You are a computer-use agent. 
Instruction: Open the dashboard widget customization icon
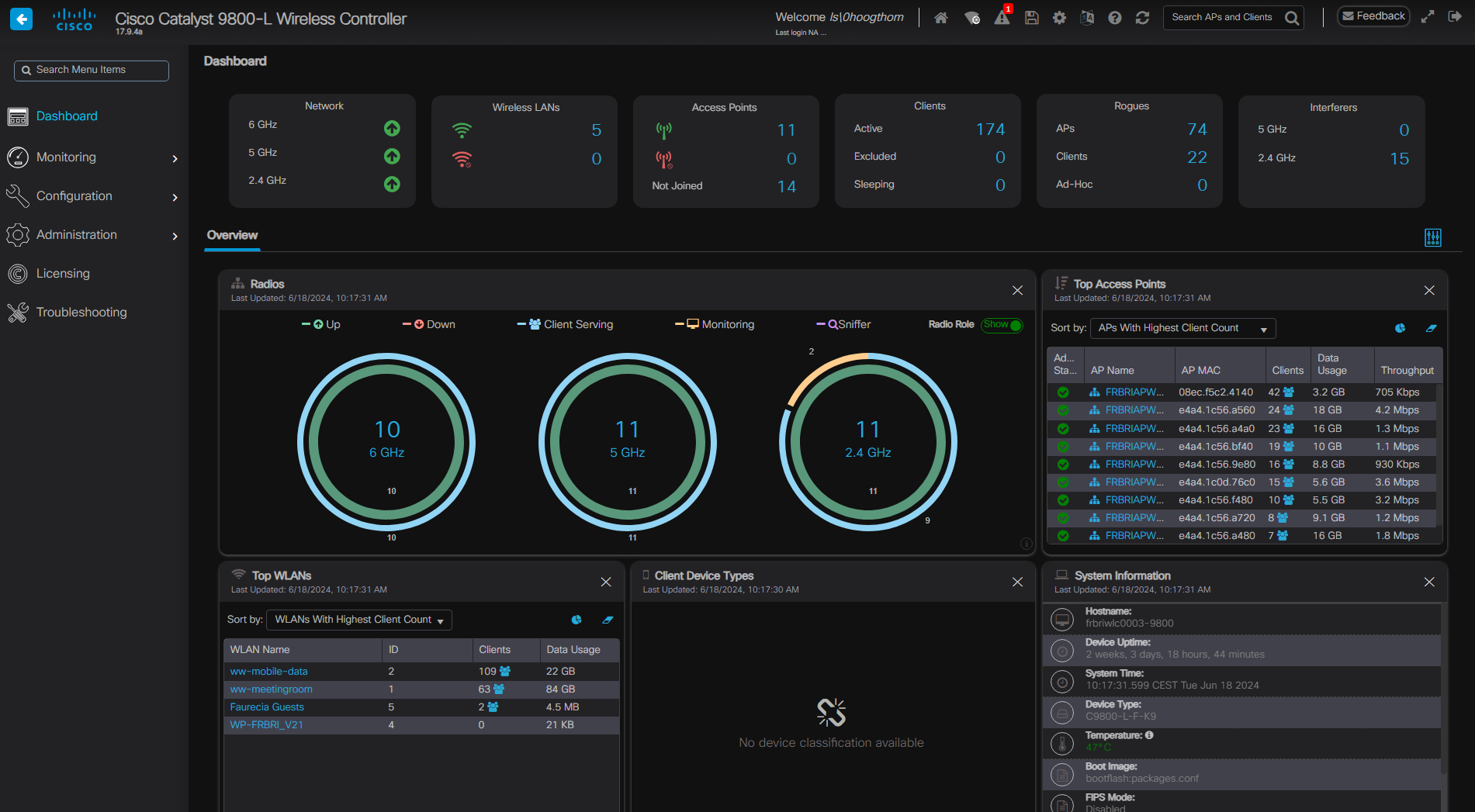point(1433,237)
